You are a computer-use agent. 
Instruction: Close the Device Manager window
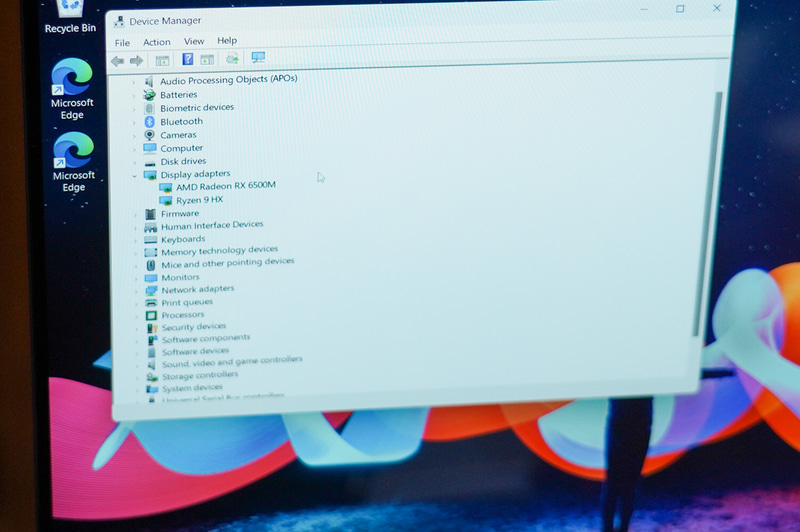point(716,8)
